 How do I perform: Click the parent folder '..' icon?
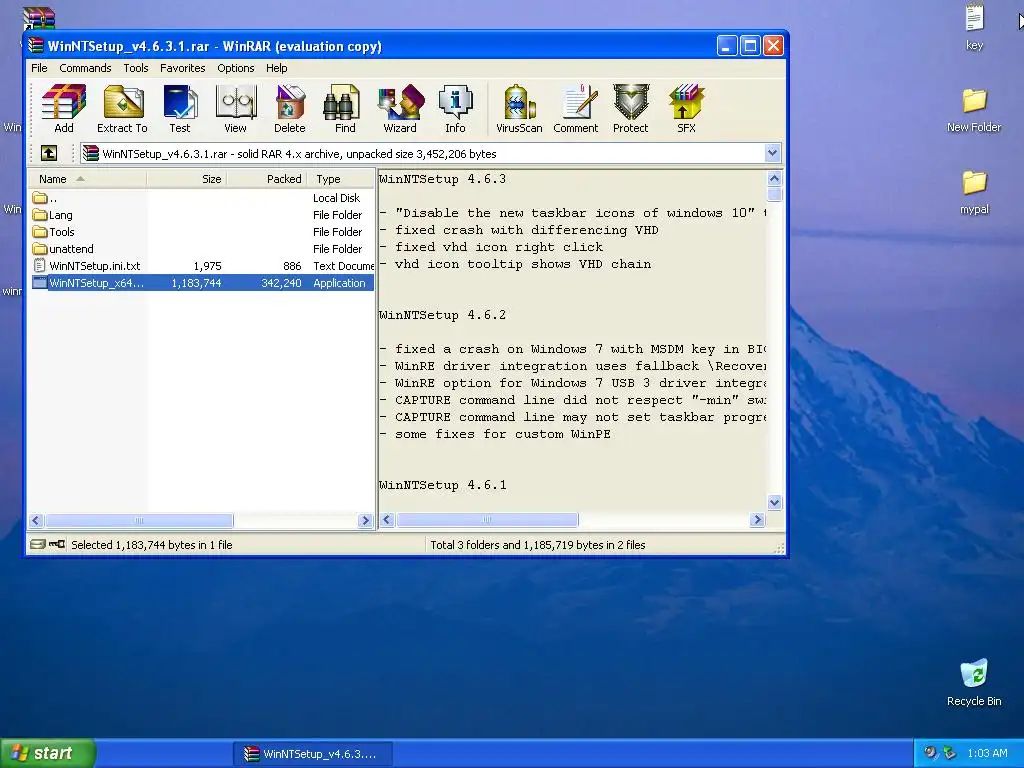click(x=40, y=198)
